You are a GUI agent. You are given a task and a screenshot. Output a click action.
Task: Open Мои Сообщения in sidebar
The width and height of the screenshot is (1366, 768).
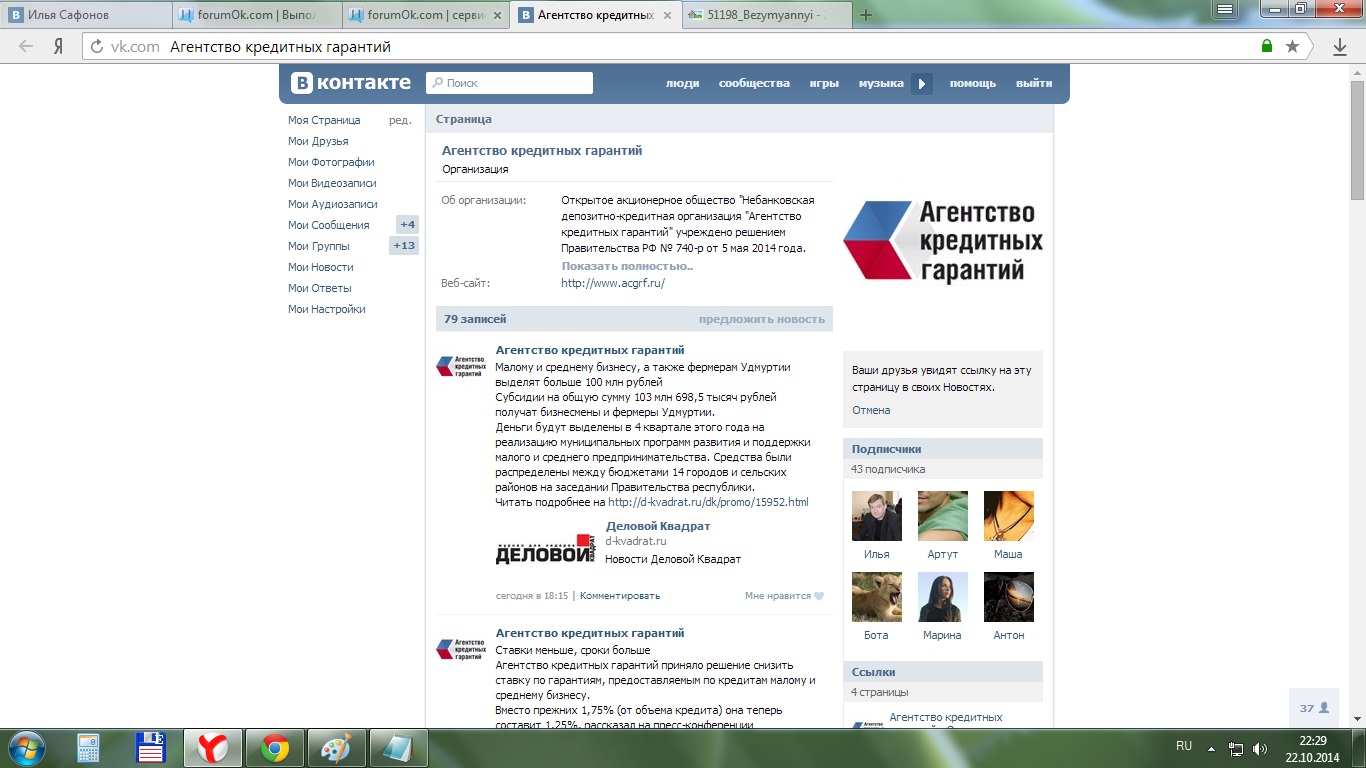pyautogui.click(x=329, y=225)
